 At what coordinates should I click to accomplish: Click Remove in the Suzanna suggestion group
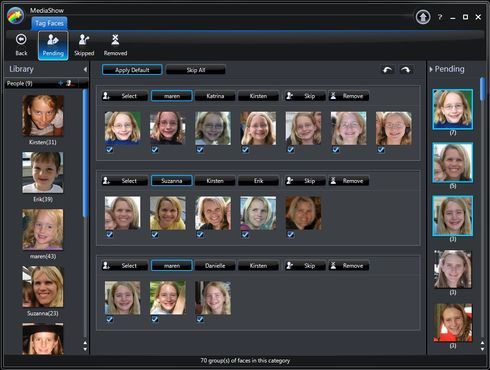(x=349, y=181)
